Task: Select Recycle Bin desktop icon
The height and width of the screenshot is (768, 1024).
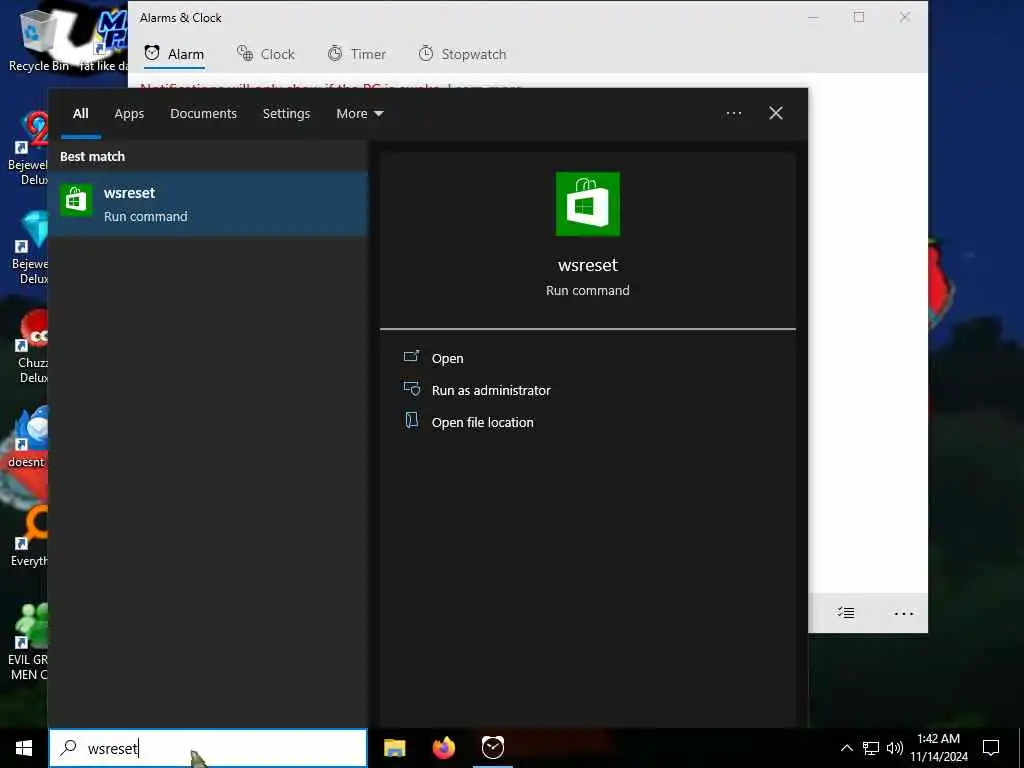Action: tap(38, 40)
